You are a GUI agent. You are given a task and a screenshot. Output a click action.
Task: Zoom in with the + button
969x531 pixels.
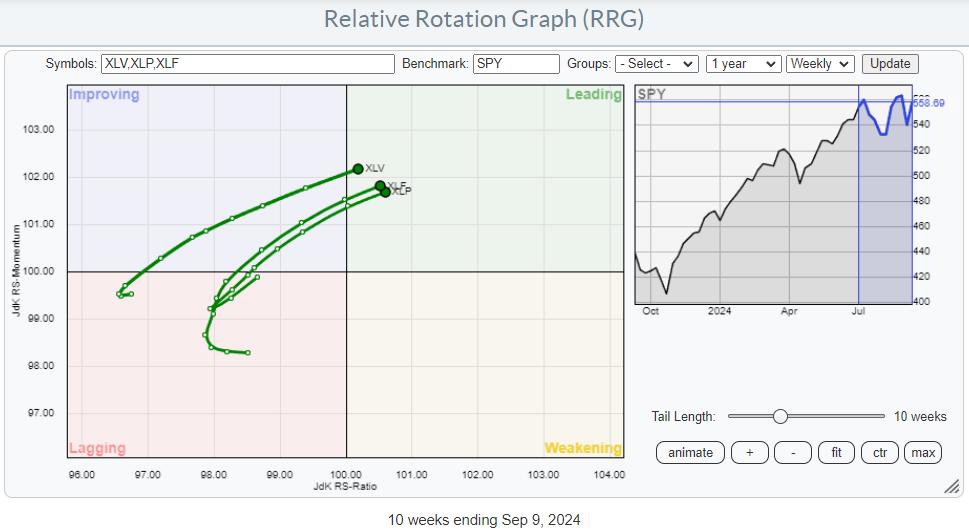coord(749,453)
